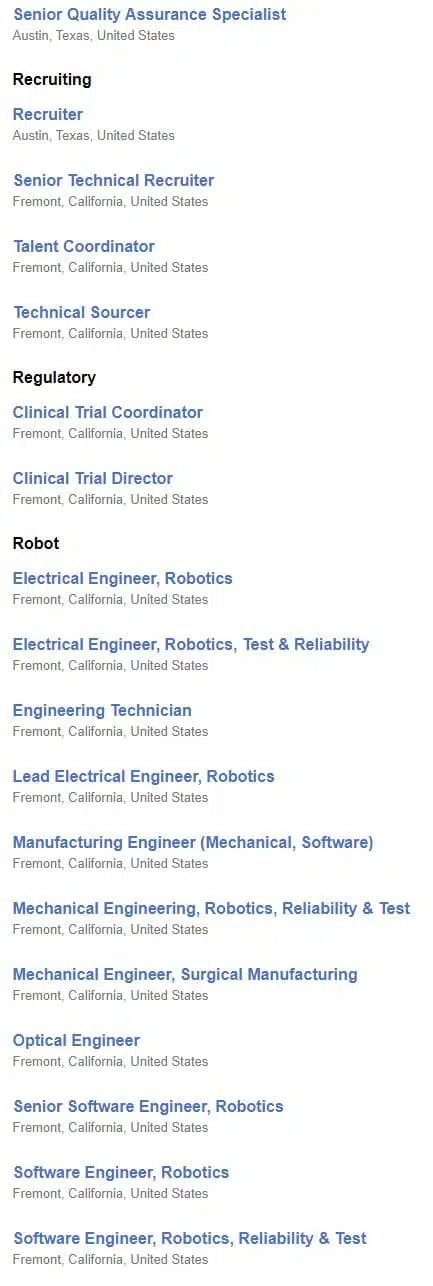433x1286 pixels.
Task: Open Mechanical Engineer, Surgical Manufacturing job
Action: tap(185, 975)
